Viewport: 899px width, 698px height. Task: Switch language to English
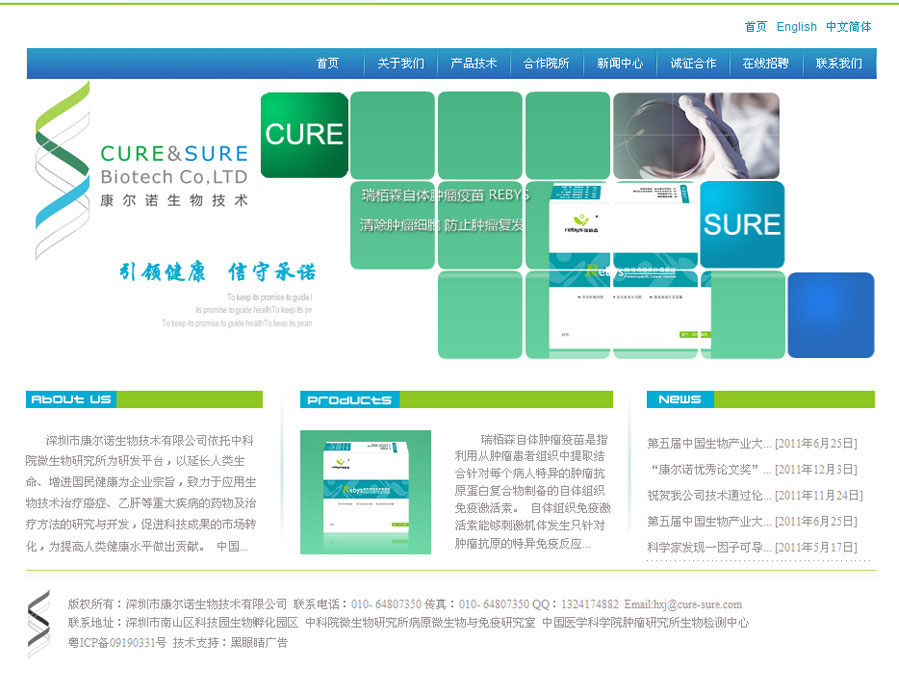click(x=796, y=27)
